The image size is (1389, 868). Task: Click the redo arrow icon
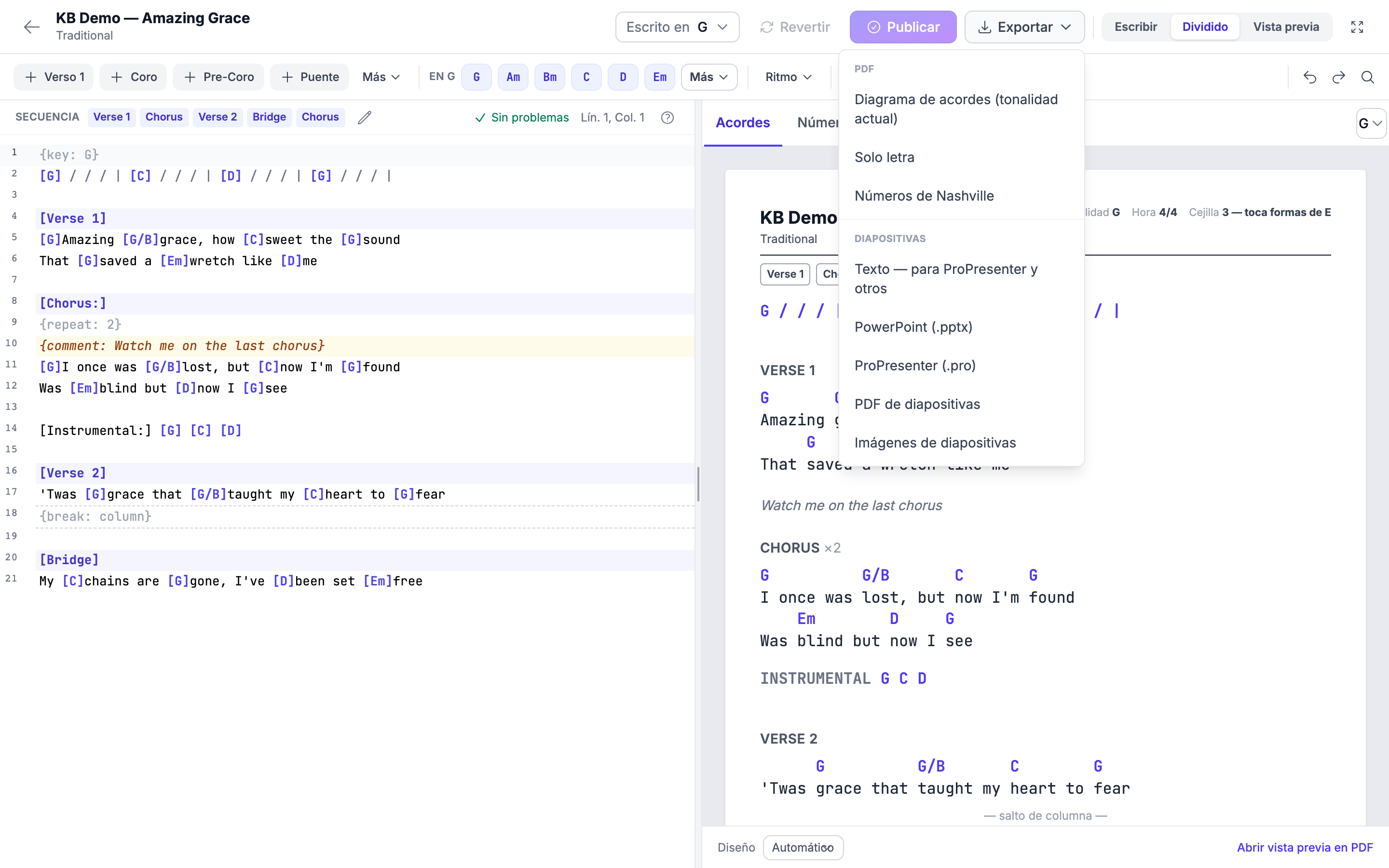1338,77
